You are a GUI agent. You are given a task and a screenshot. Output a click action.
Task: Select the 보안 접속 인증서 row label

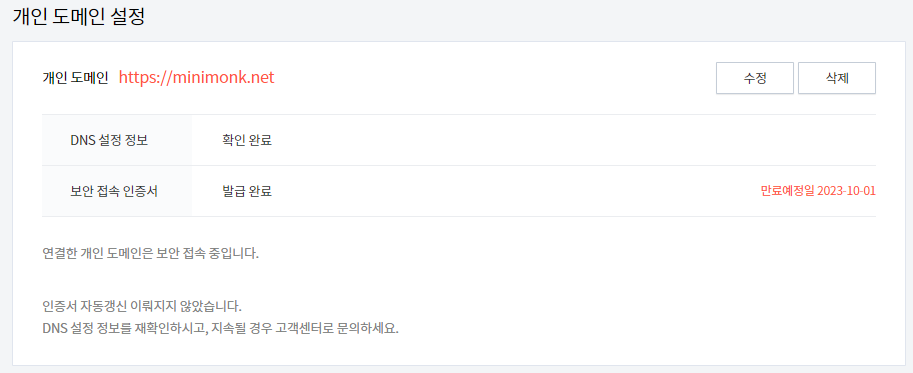[113, 191]
